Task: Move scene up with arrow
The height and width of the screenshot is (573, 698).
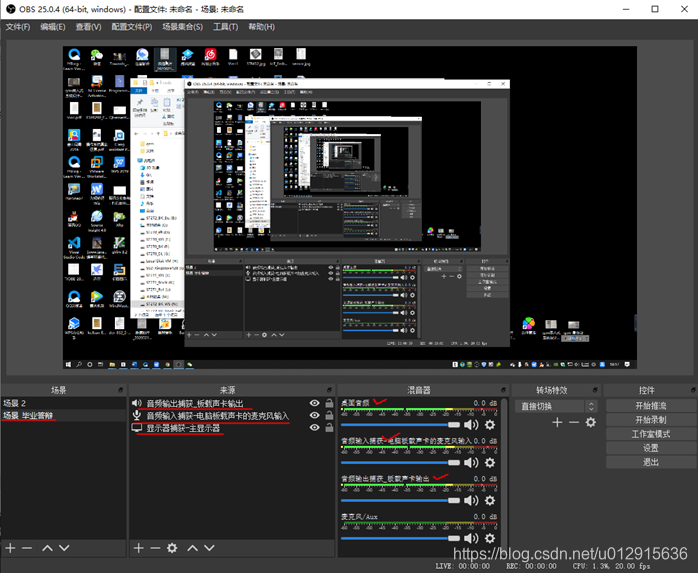Action: point(47,548)
